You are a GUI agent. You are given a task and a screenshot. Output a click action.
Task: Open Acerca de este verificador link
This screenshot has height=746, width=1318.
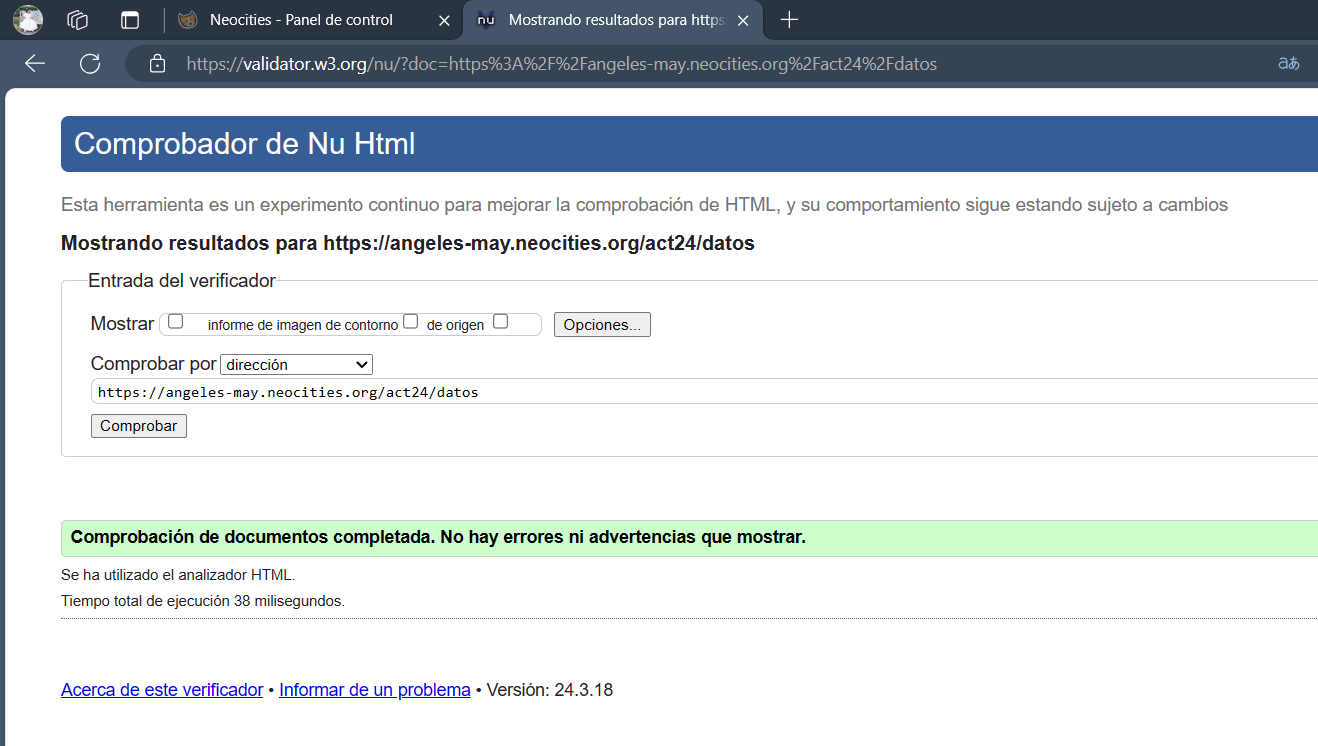click(162, 690)
